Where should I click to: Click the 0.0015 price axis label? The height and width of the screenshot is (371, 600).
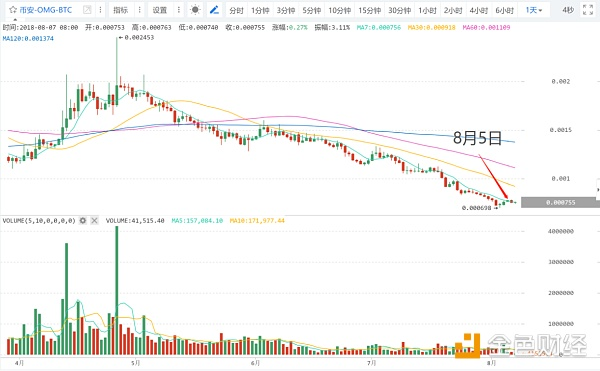[561, 130]
